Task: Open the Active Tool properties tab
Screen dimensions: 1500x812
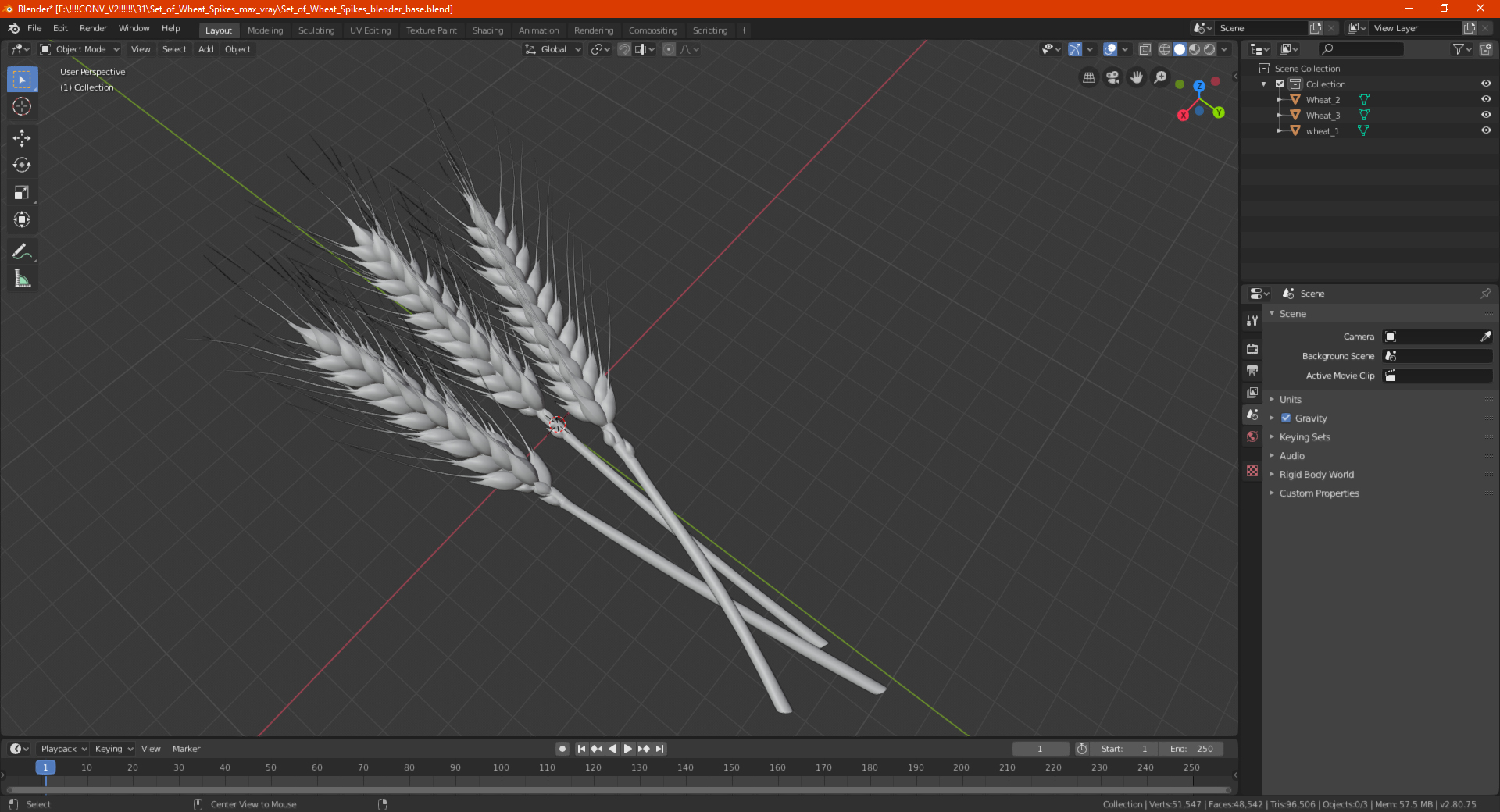Action: tap(1252, 320)
